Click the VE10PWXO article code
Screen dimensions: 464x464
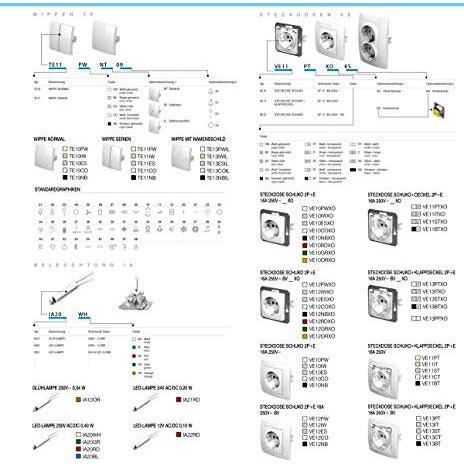tap(322, 208)
